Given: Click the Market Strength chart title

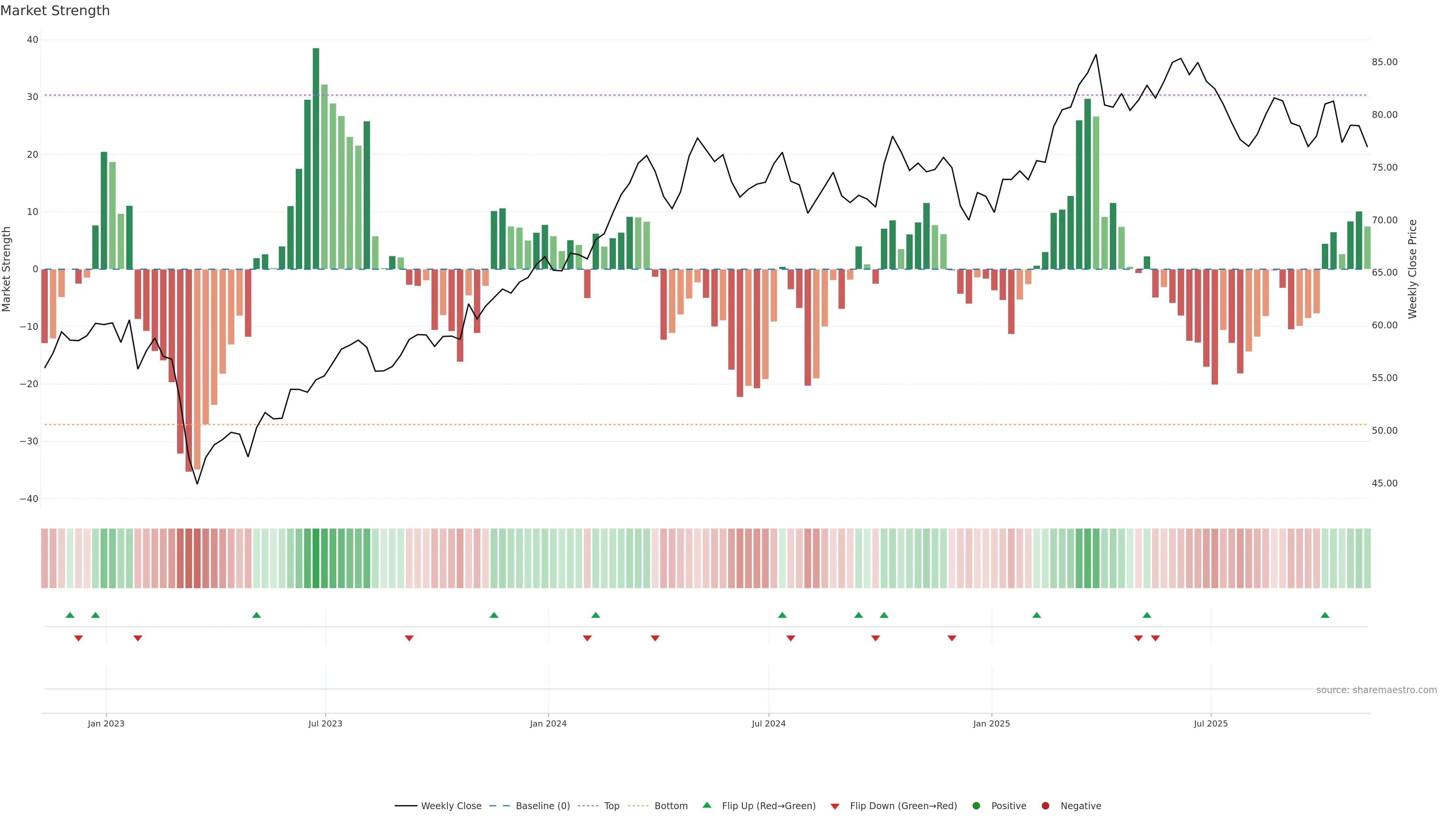Looking at the screenshot, I should point(55,11).
